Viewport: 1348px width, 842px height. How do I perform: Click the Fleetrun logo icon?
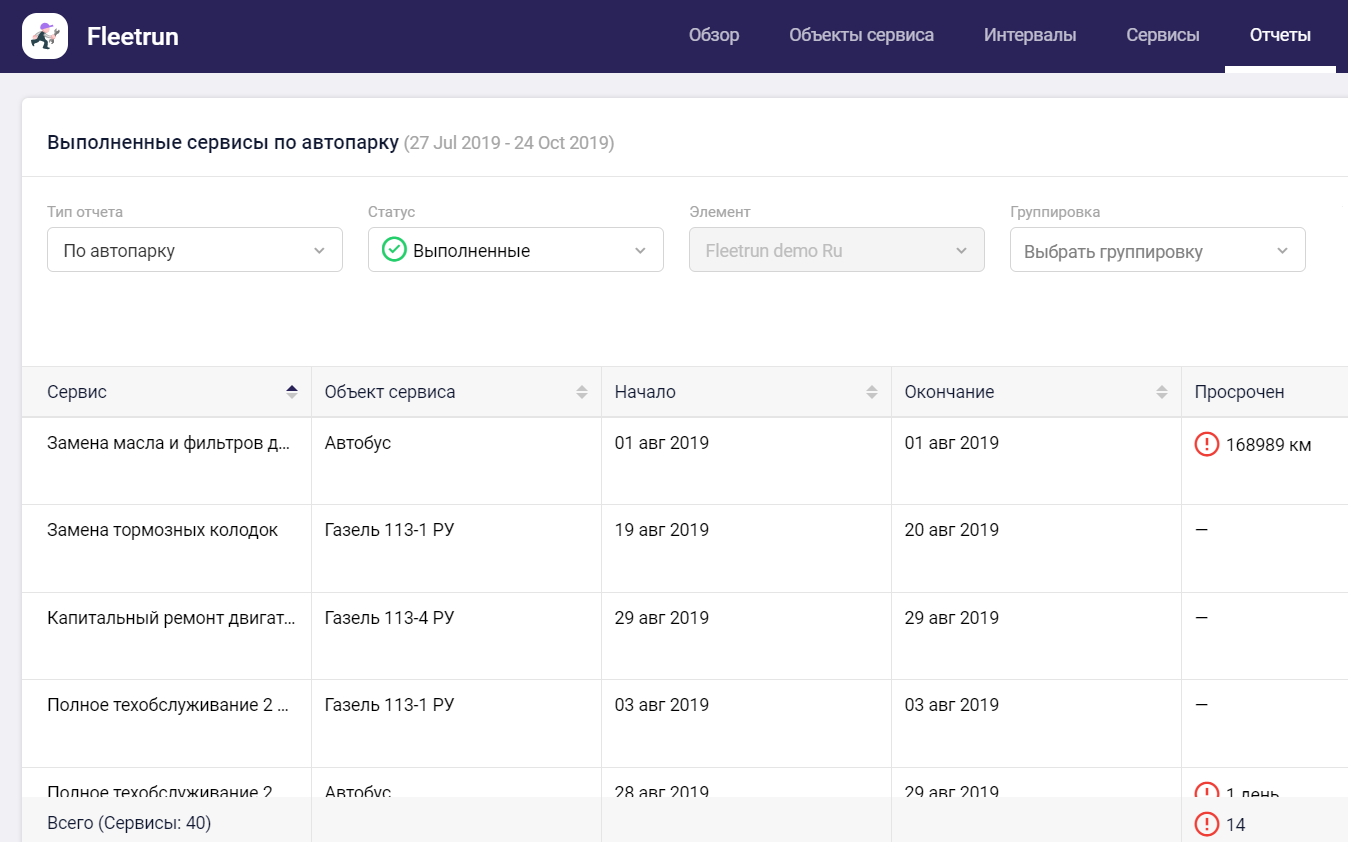[45, 36]
